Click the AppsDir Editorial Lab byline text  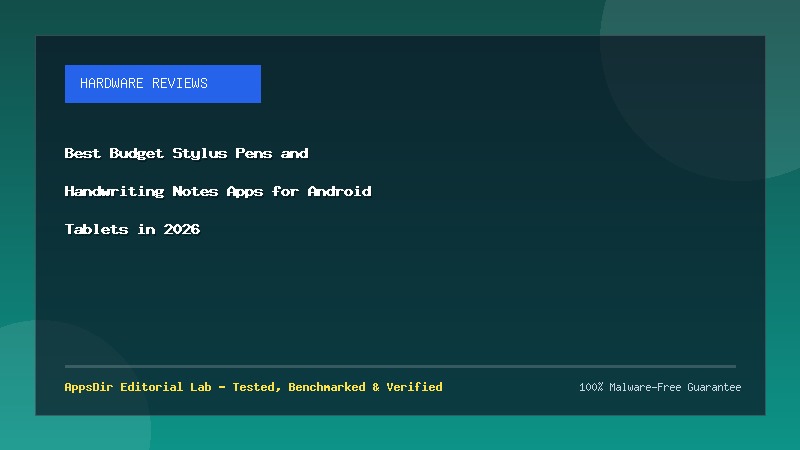[x=254, y=387]
